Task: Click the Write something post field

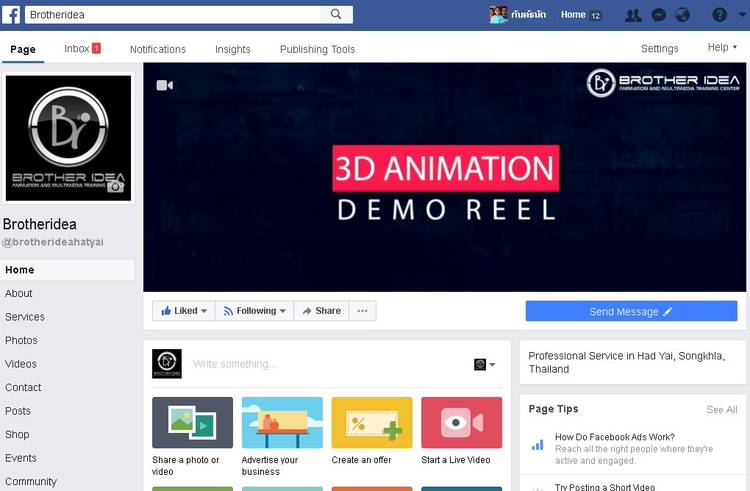Action: [x=320, y=364]
